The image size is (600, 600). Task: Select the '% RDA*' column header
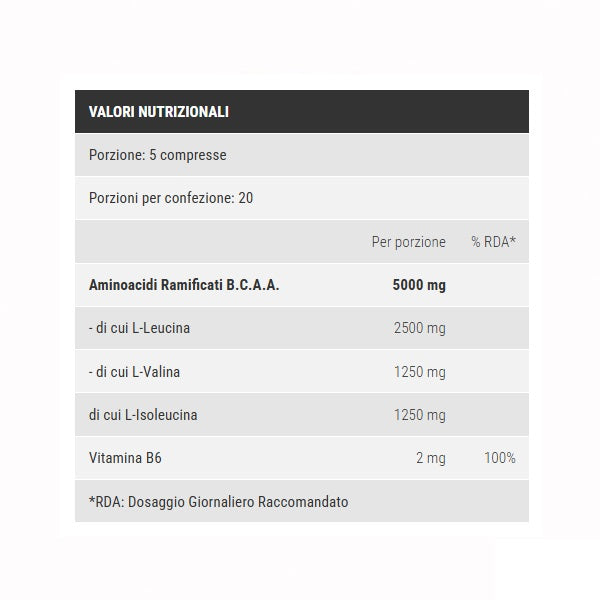point(493,242)
